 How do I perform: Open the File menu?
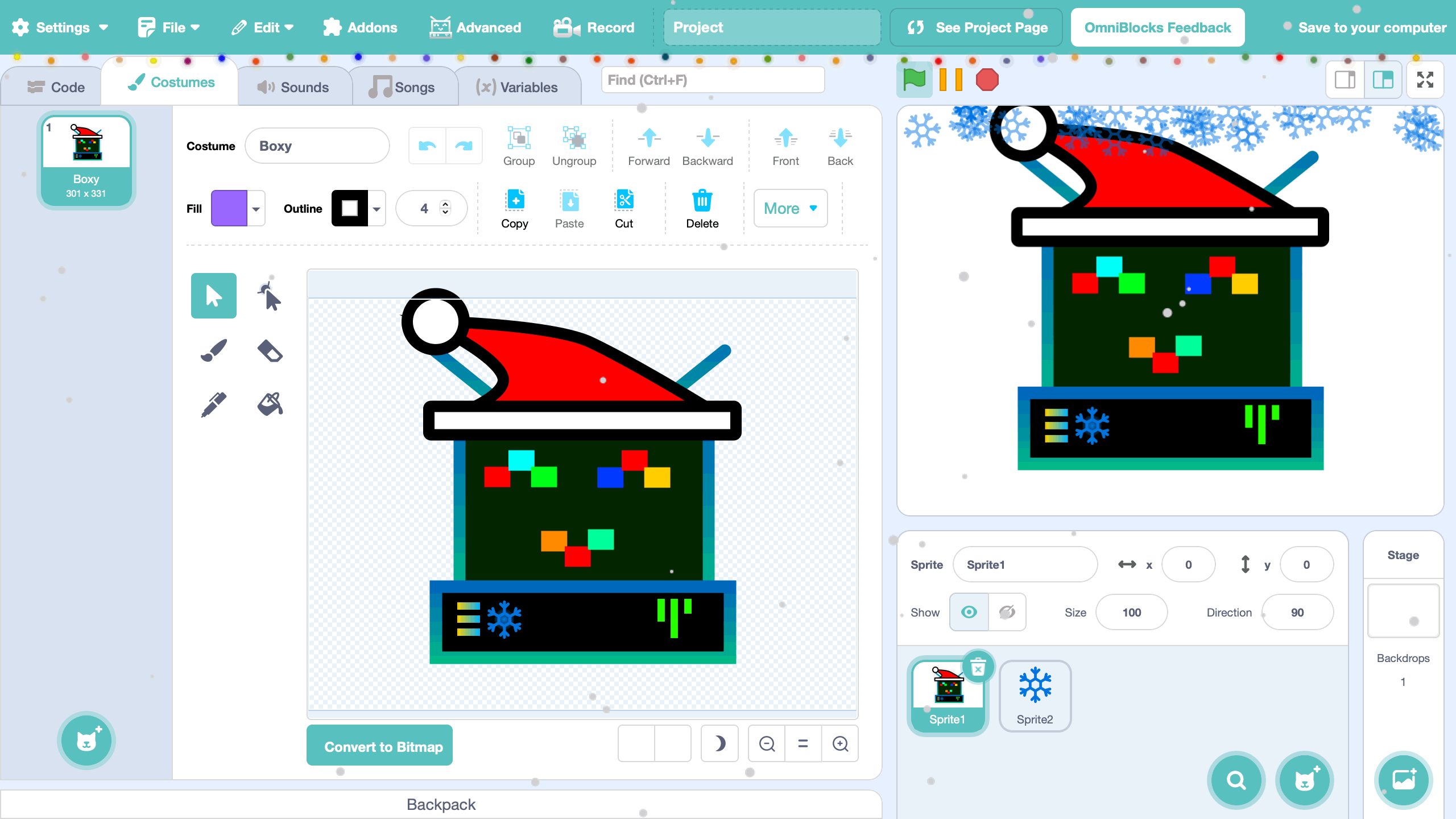click(169, 27)
